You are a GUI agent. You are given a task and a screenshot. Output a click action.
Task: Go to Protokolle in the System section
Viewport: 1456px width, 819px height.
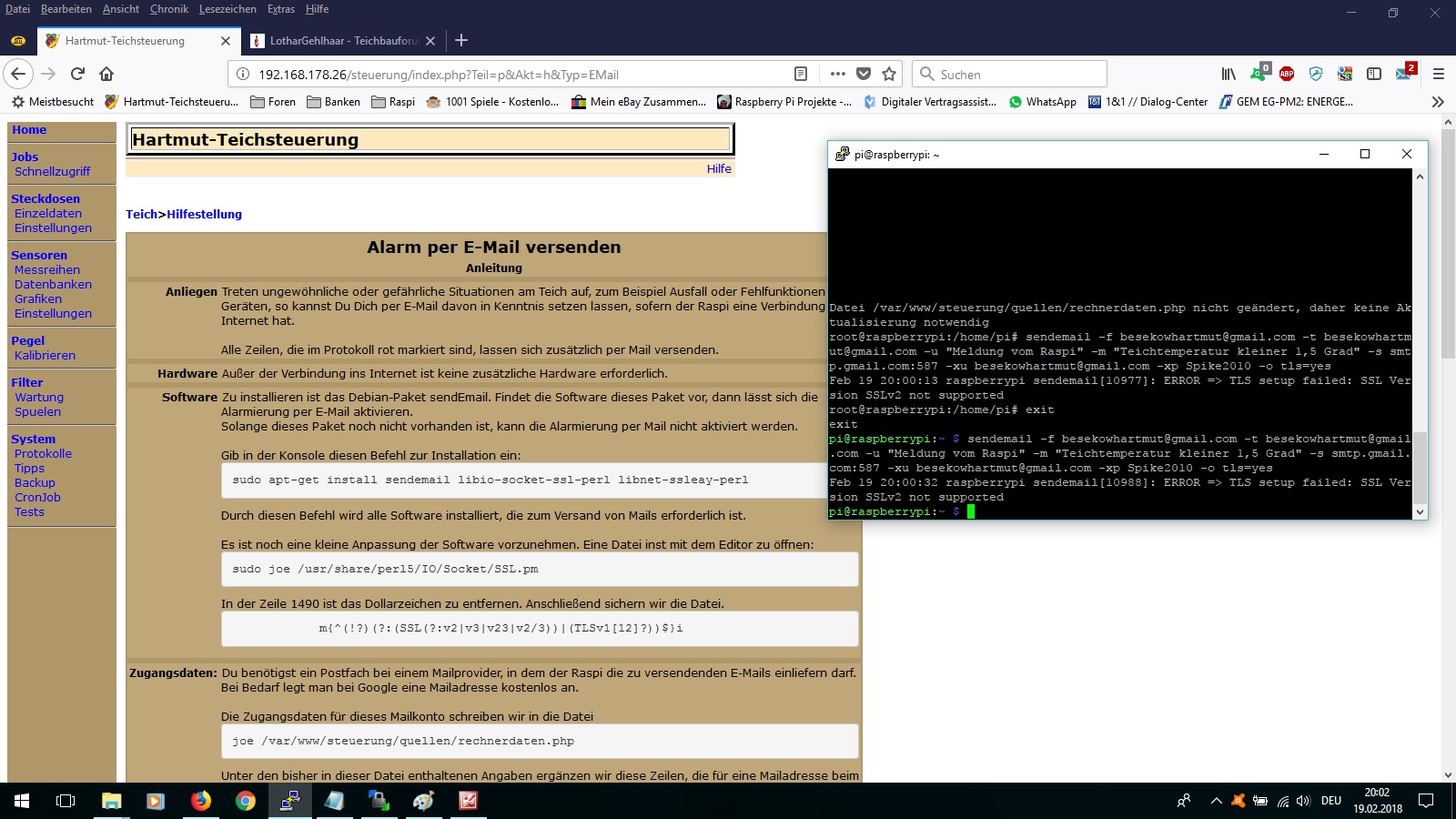pyautogui.click(x=43, y=453)
